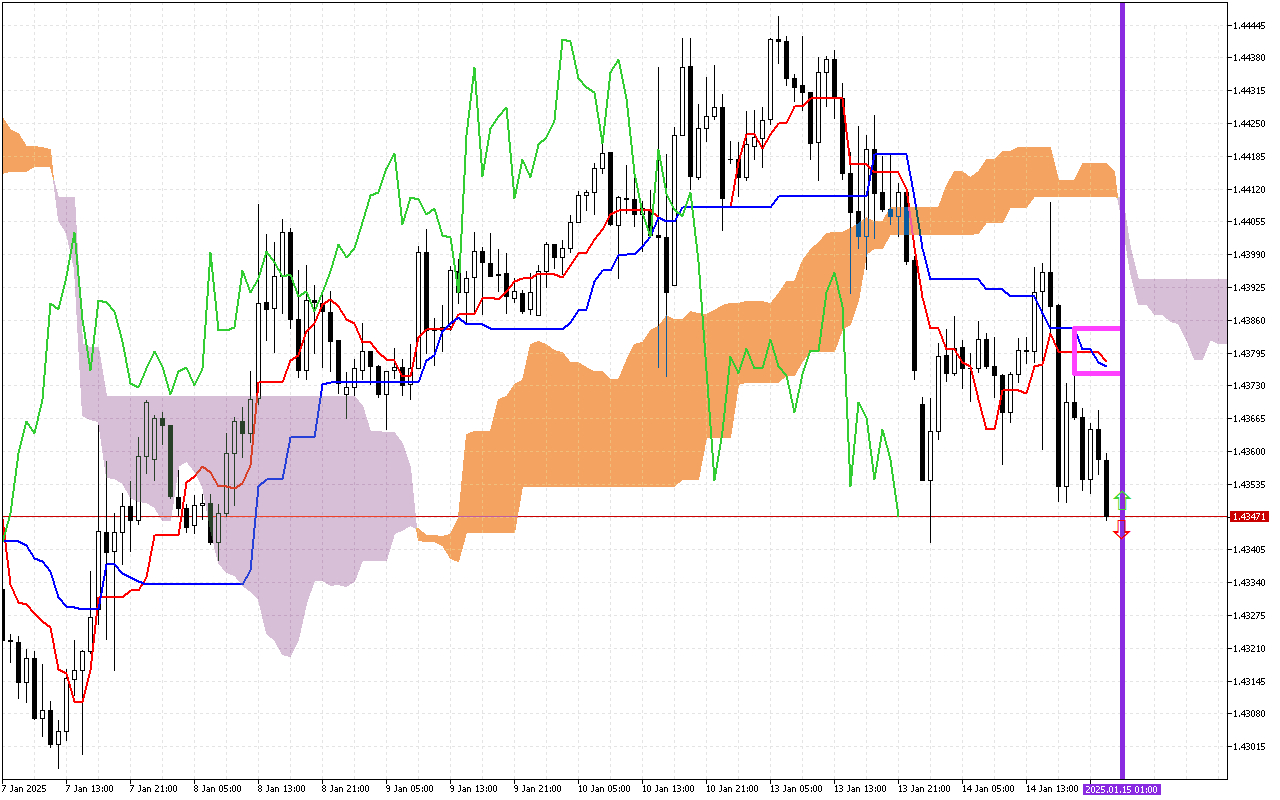Screen dimensions: 1280x800
Task: Click the 10 Jan 13:00 time label
Action: pos(666,789)
